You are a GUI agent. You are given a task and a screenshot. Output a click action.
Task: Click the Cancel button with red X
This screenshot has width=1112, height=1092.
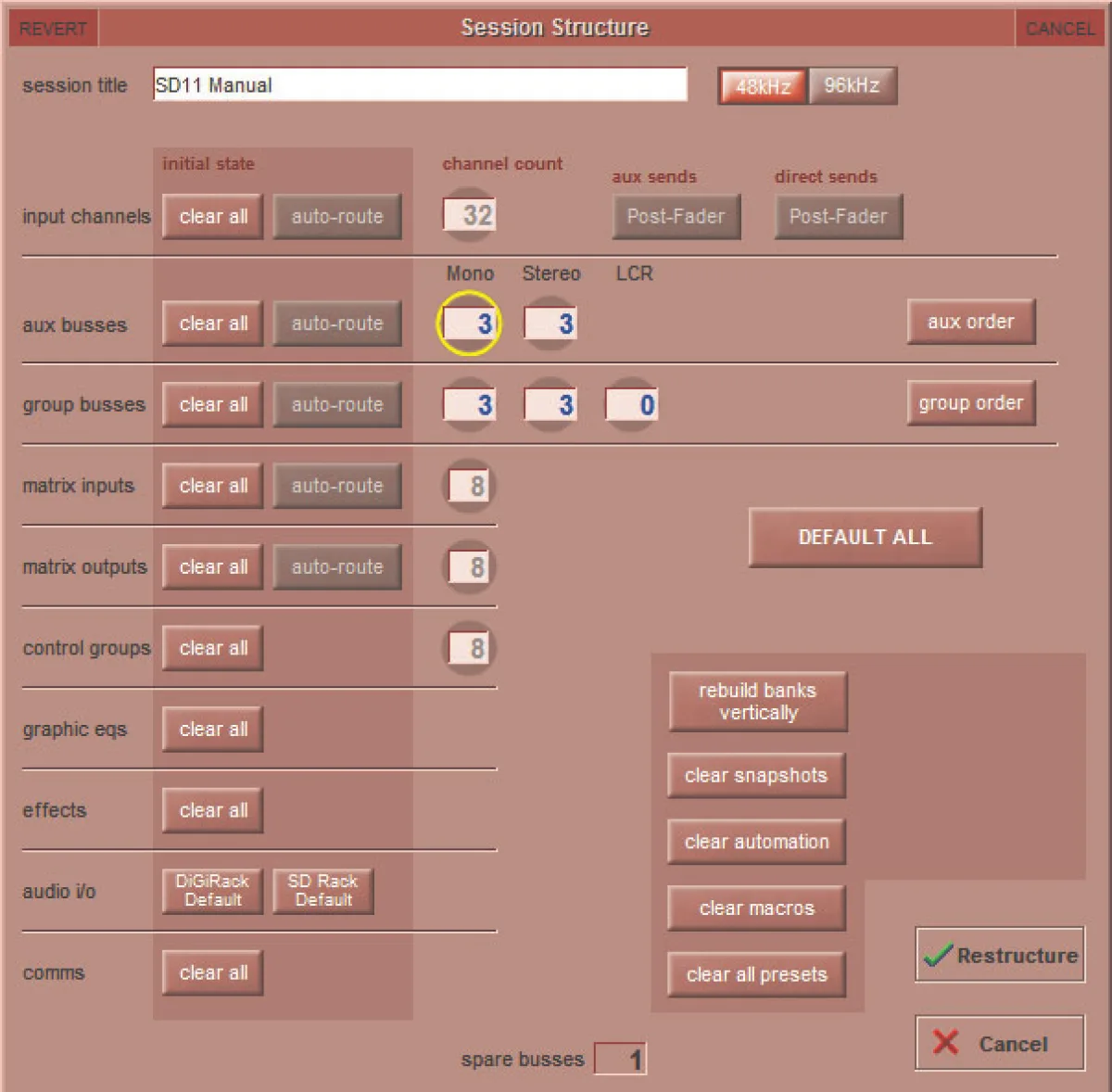point(1000,1044)
